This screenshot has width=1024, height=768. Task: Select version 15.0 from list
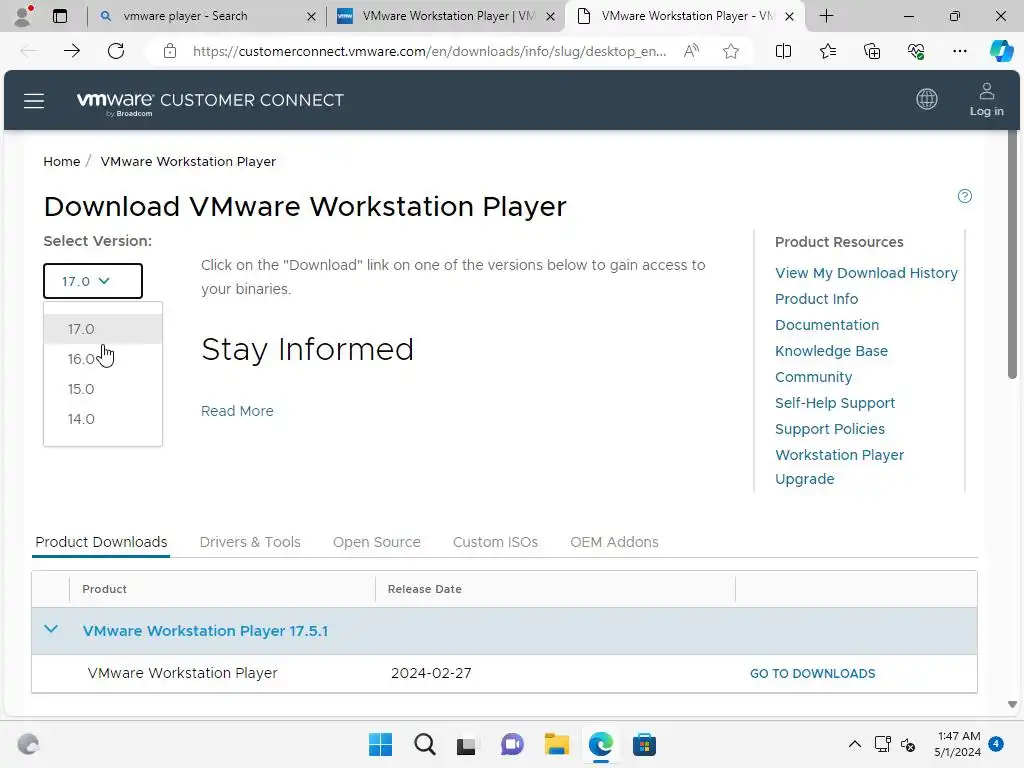pyautogui.click(x=103, y=389)
